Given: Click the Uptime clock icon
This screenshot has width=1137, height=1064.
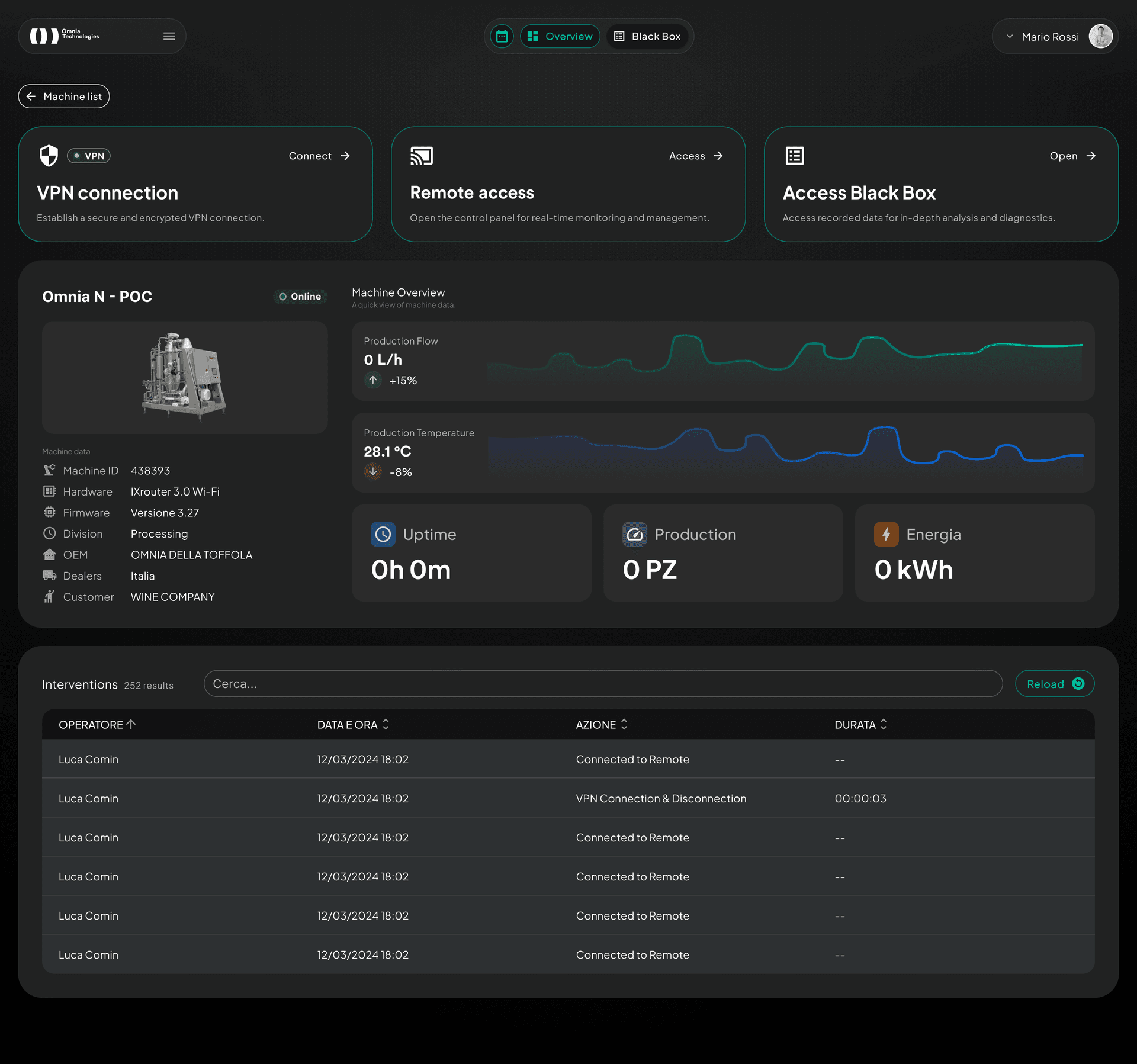Looking at the screenshot, I should (x=383, y=535).
